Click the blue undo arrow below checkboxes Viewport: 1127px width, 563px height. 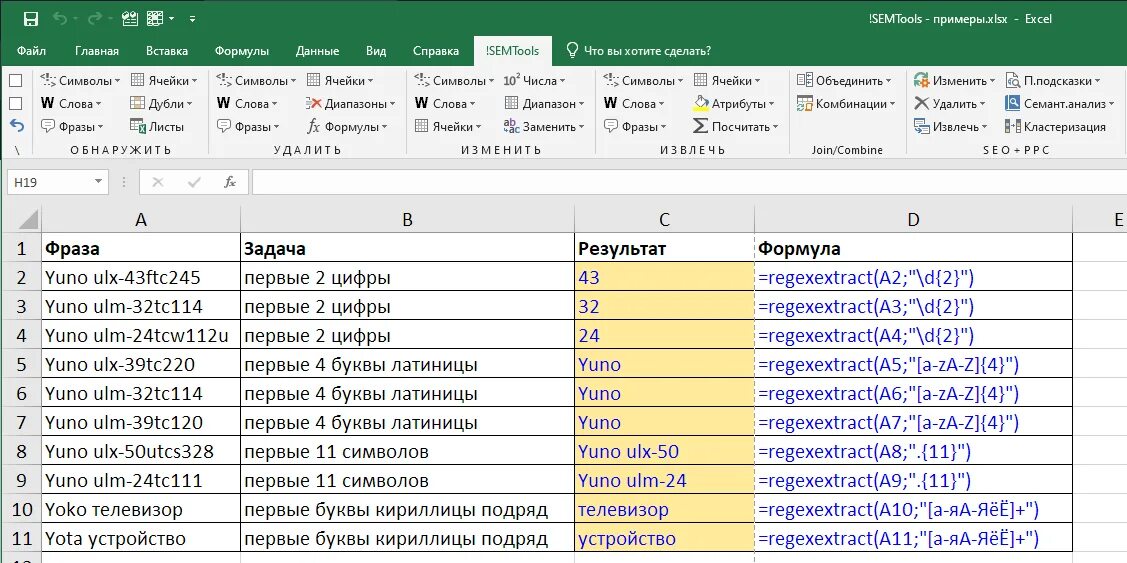17,126
